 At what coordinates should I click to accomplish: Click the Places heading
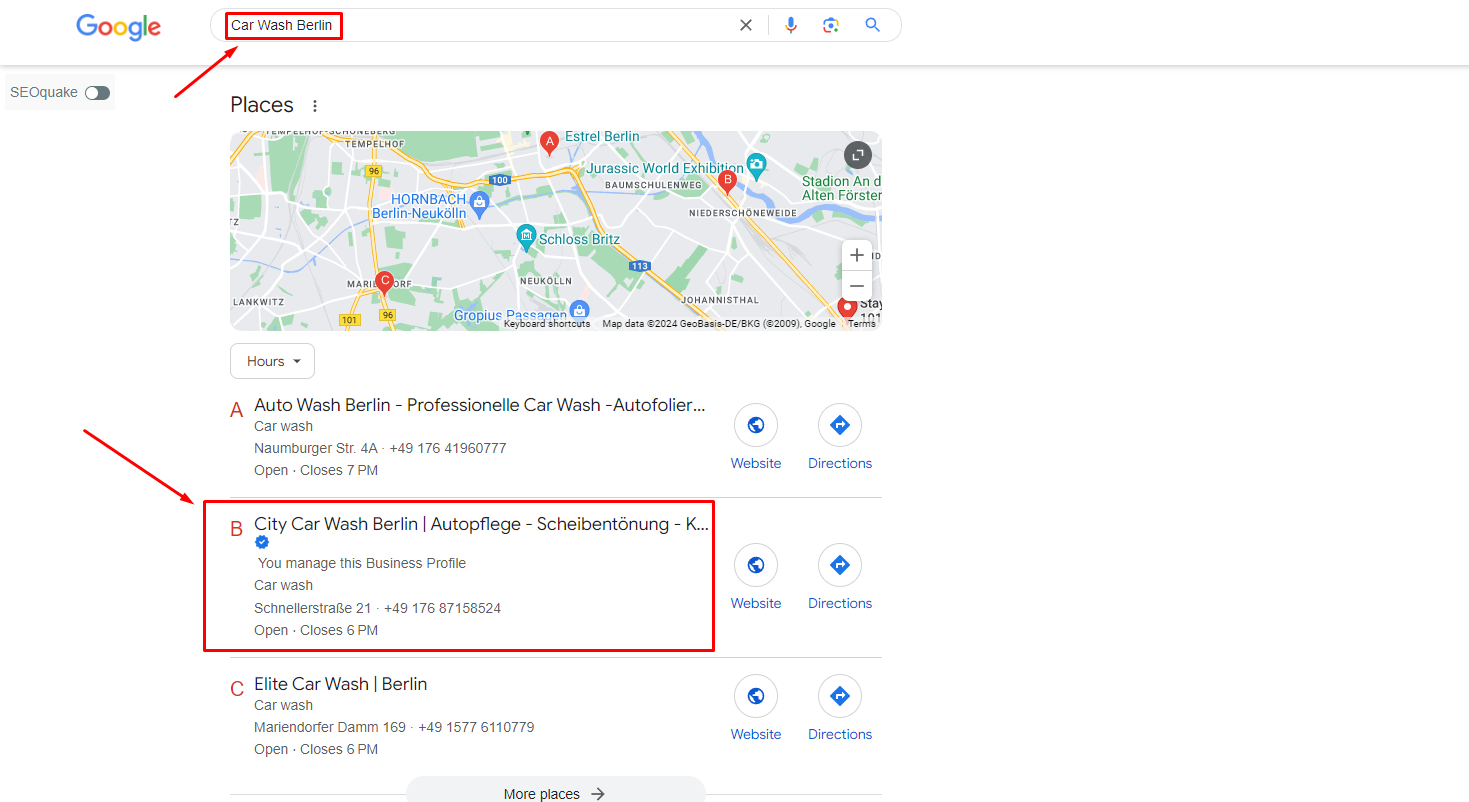tap(262, 105)
